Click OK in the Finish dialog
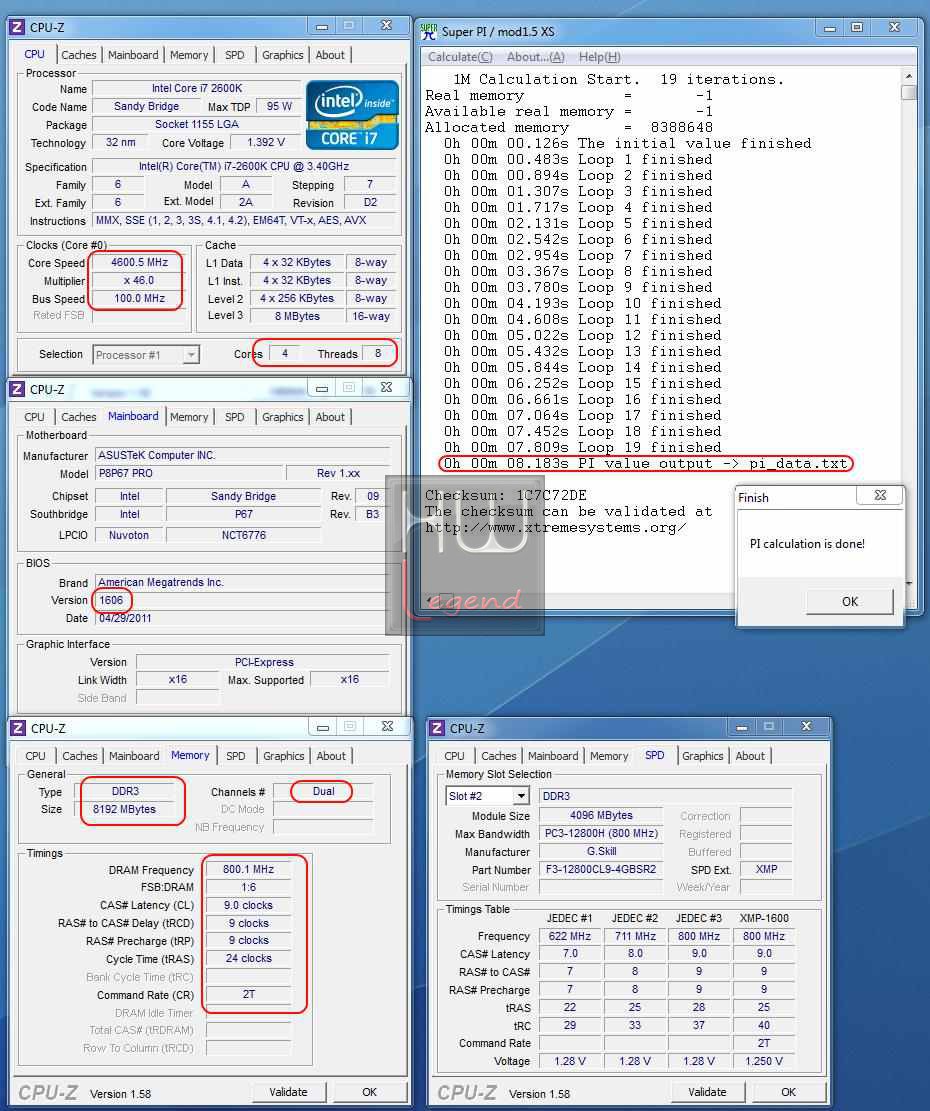The height and width of the screenshot is (1111, 930). (x=850, y=602)
